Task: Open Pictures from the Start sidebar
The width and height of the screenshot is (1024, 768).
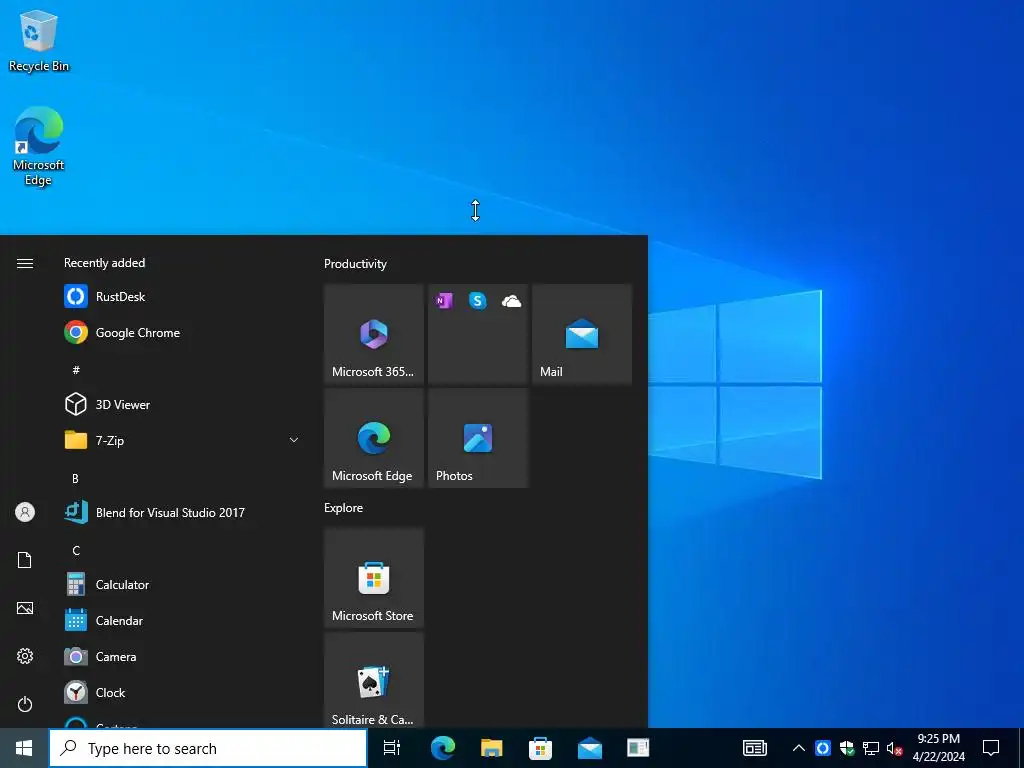Action: (25, 608)
